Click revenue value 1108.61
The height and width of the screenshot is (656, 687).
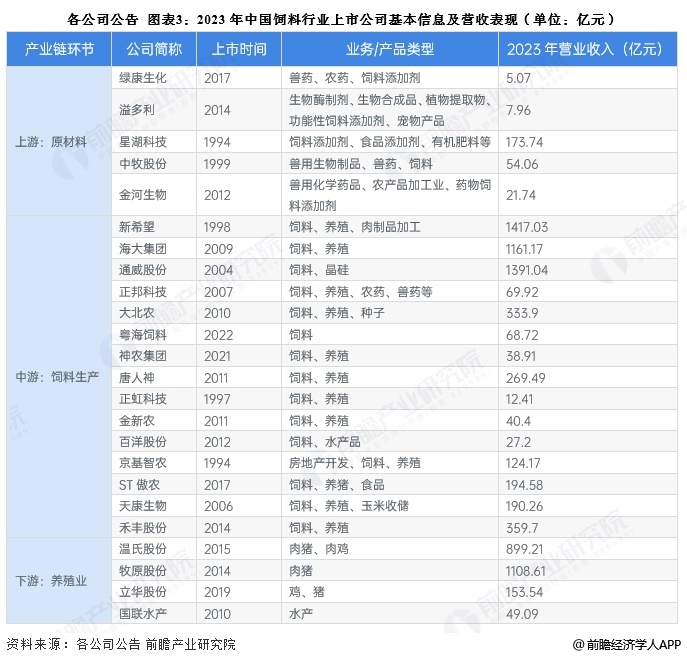(x=525, y=571)
